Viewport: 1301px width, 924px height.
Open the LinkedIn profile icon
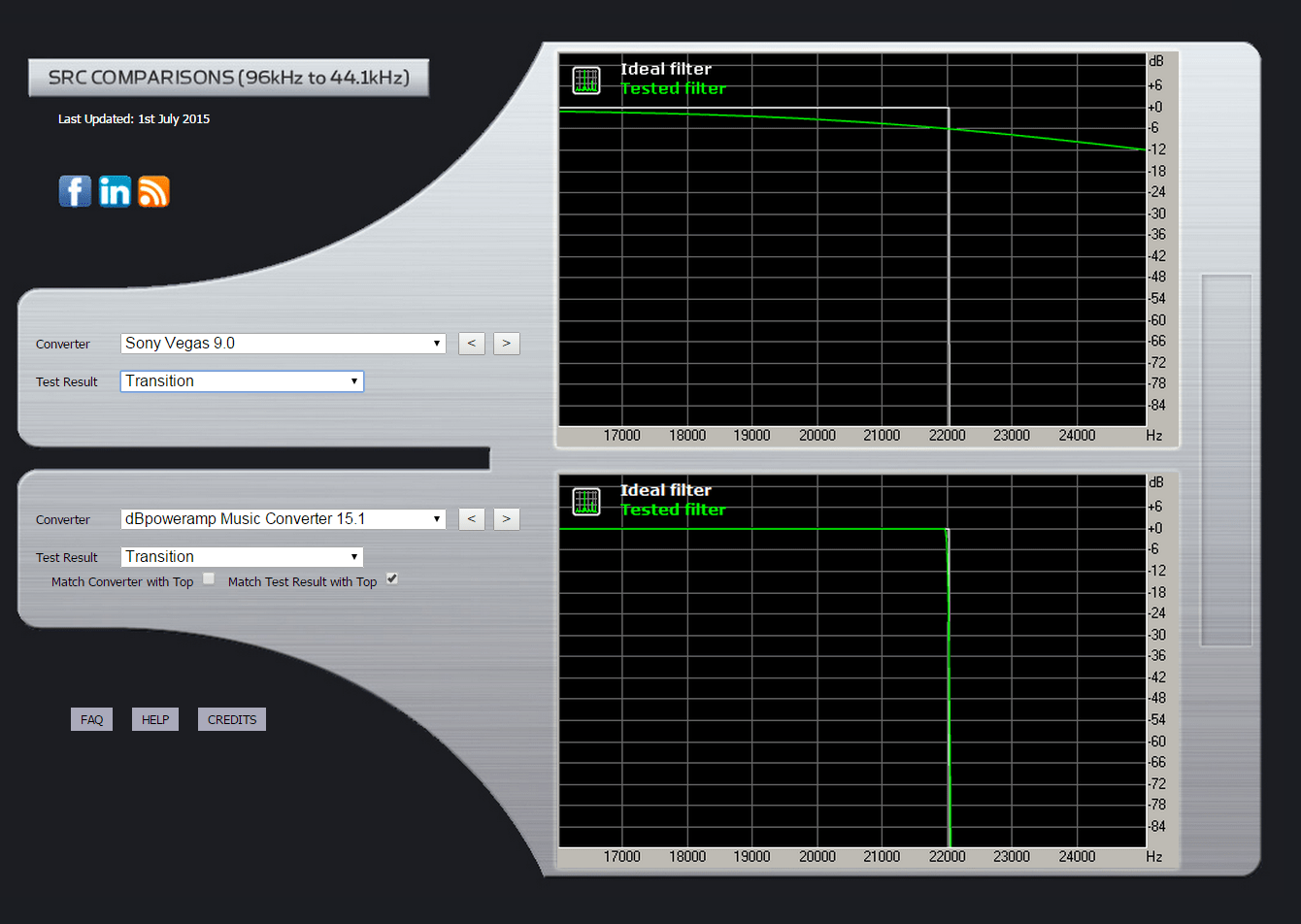(115, 191)
